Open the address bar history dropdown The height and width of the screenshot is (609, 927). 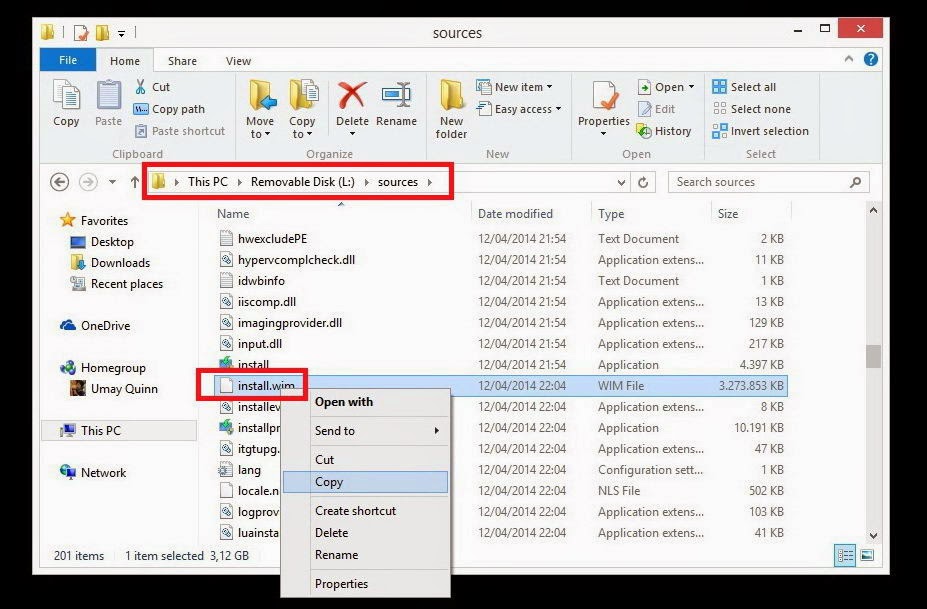tap(621, 182)
